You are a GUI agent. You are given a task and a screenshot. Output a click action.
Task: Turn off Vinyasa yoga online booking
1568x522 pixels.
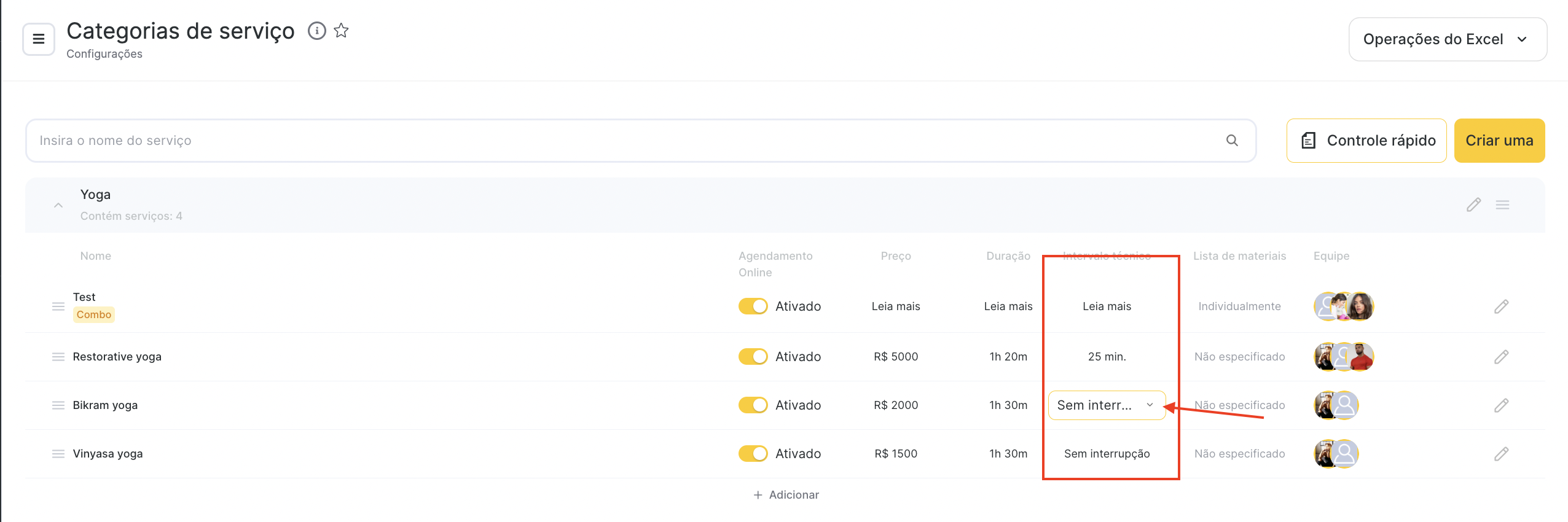pos(753,454)
